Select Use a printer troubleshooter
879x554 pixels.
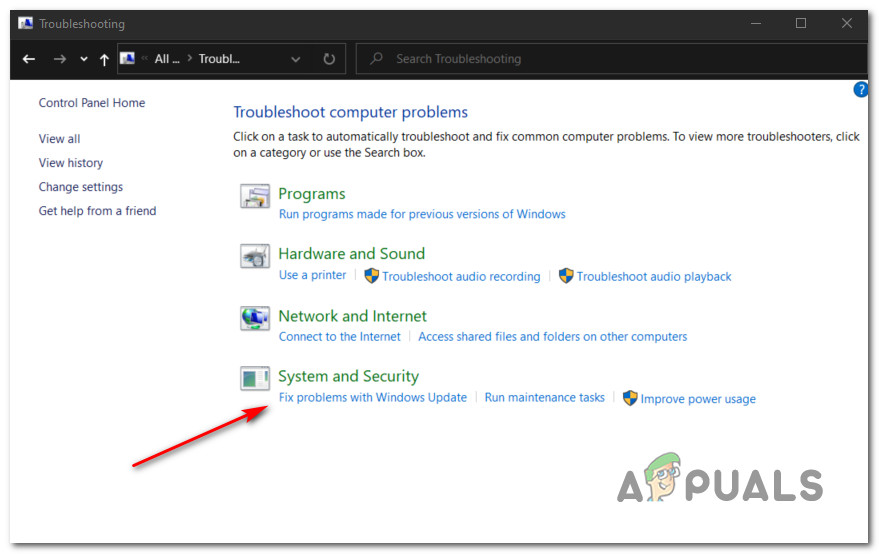pos(313,275)
